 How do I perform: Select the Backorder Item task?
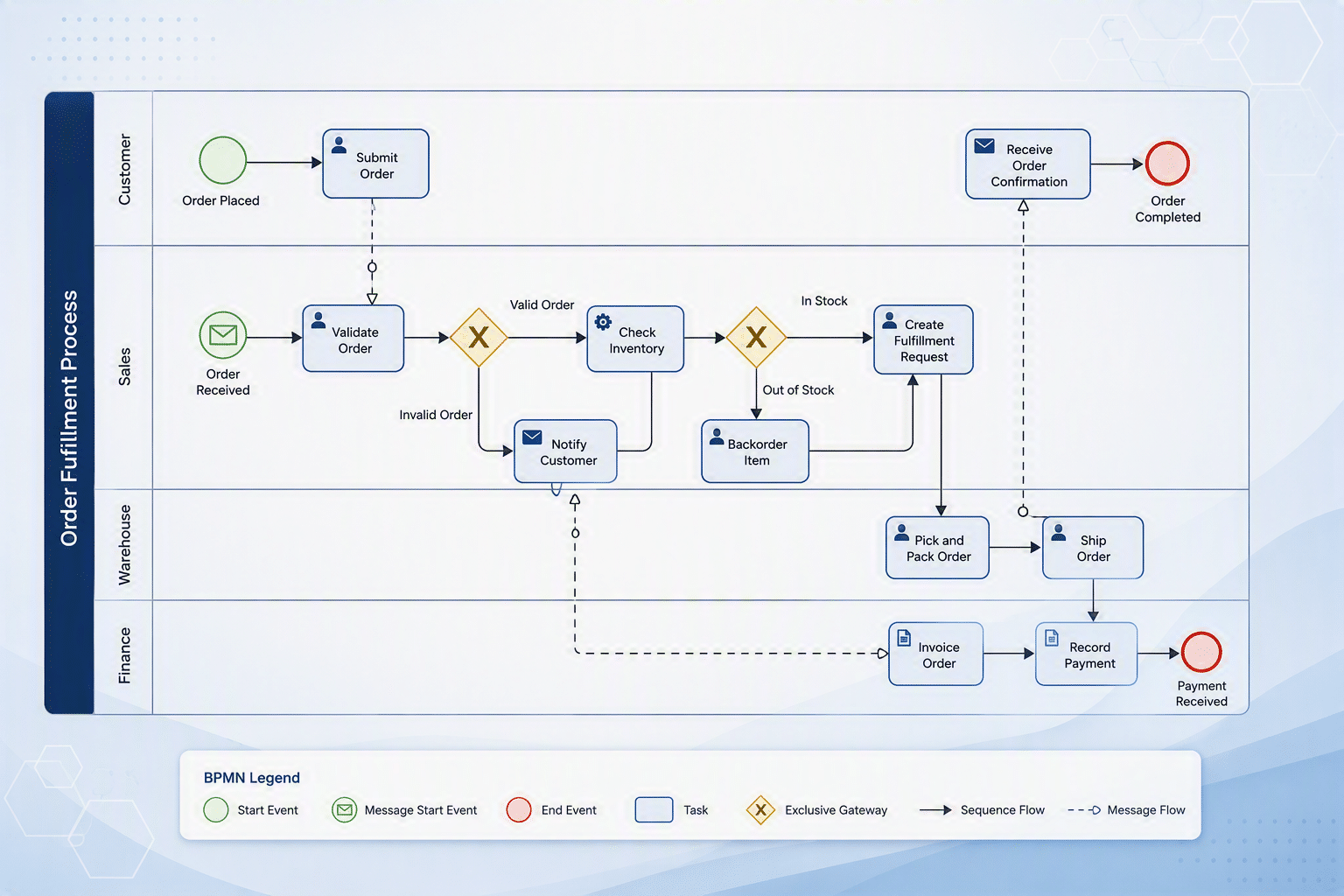[755, 451]
